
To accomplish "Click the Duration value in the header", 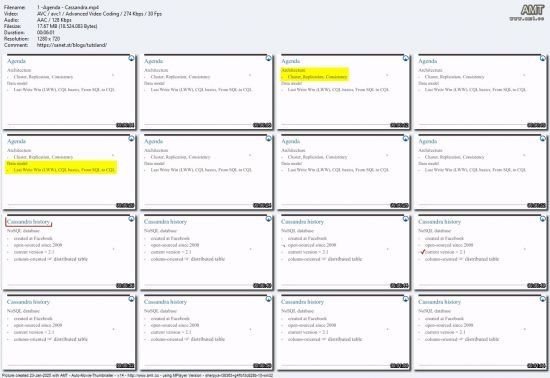I will [x=46, y=33].
